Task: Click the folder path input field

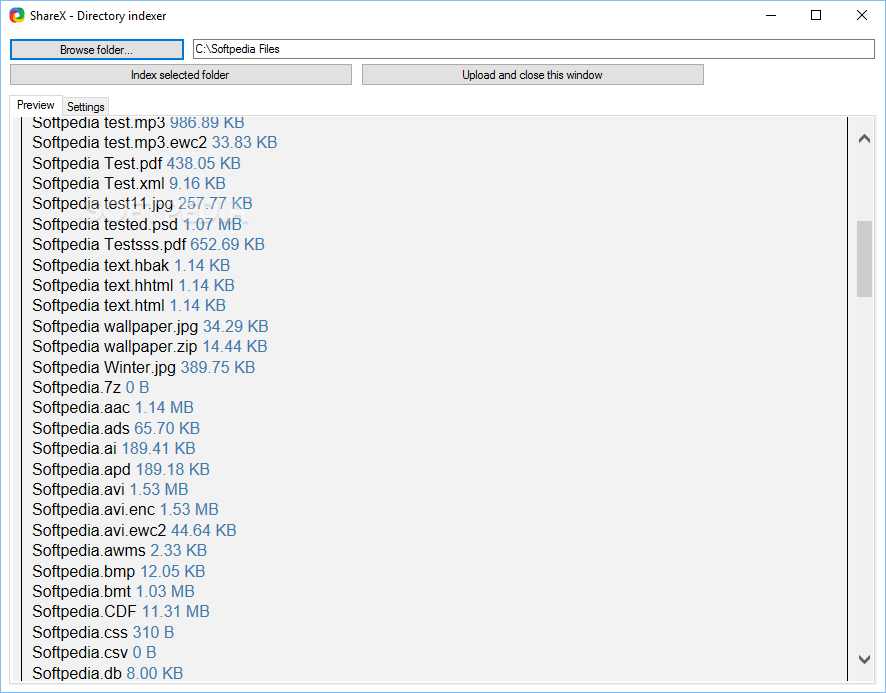Action: 533,49
